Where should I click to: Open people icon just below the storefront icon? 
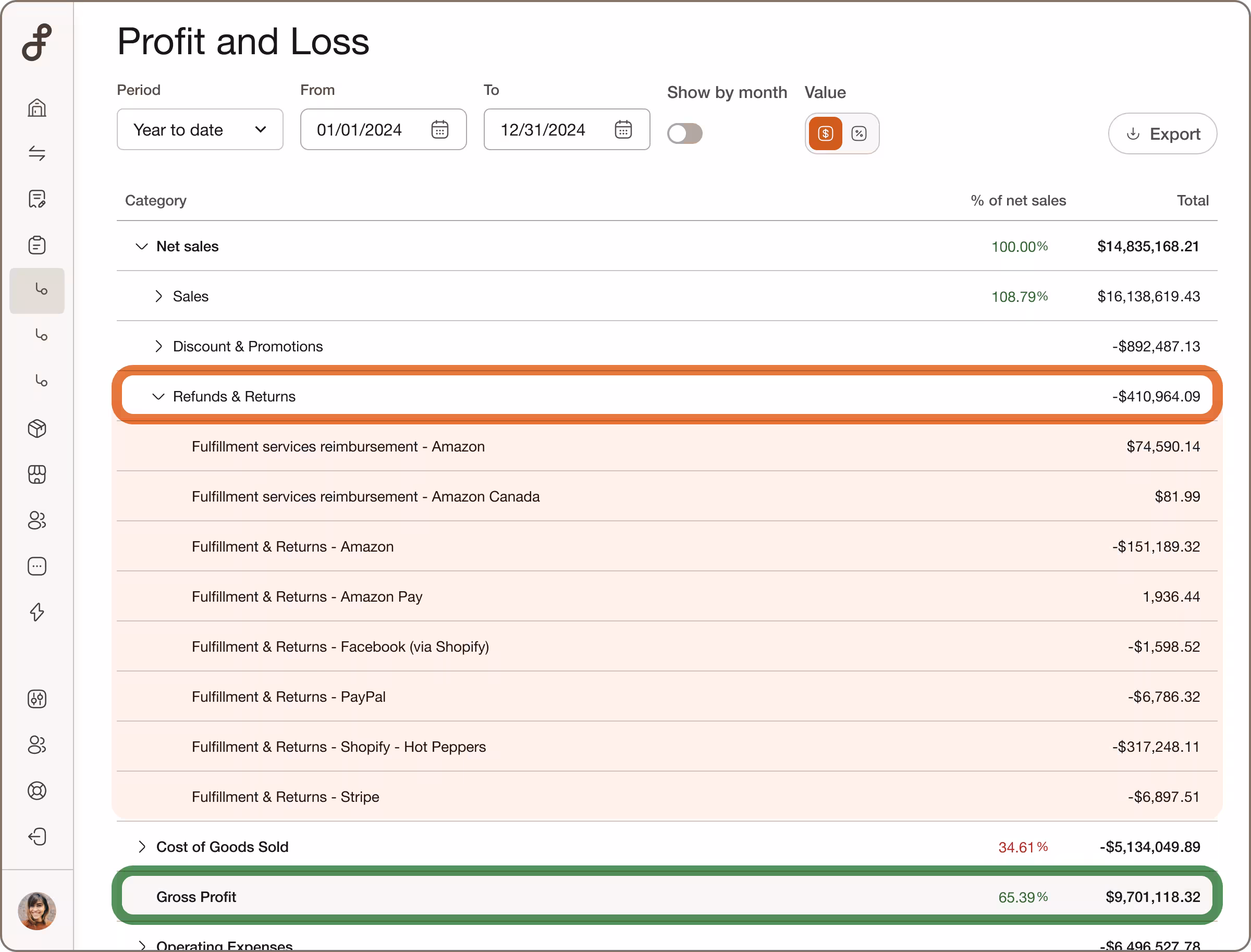click(37, 520)
